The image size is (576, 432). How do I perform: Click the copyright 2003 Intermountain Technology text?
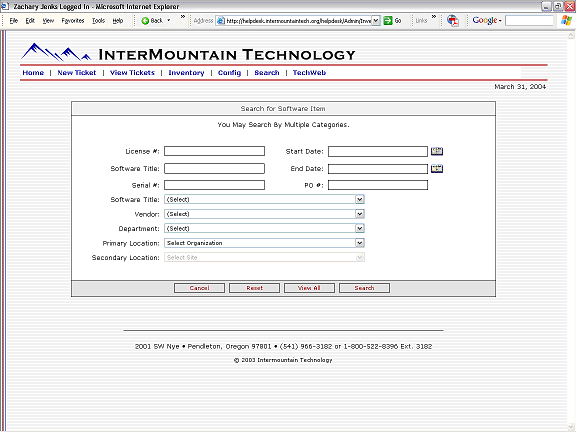click(283, 360)
